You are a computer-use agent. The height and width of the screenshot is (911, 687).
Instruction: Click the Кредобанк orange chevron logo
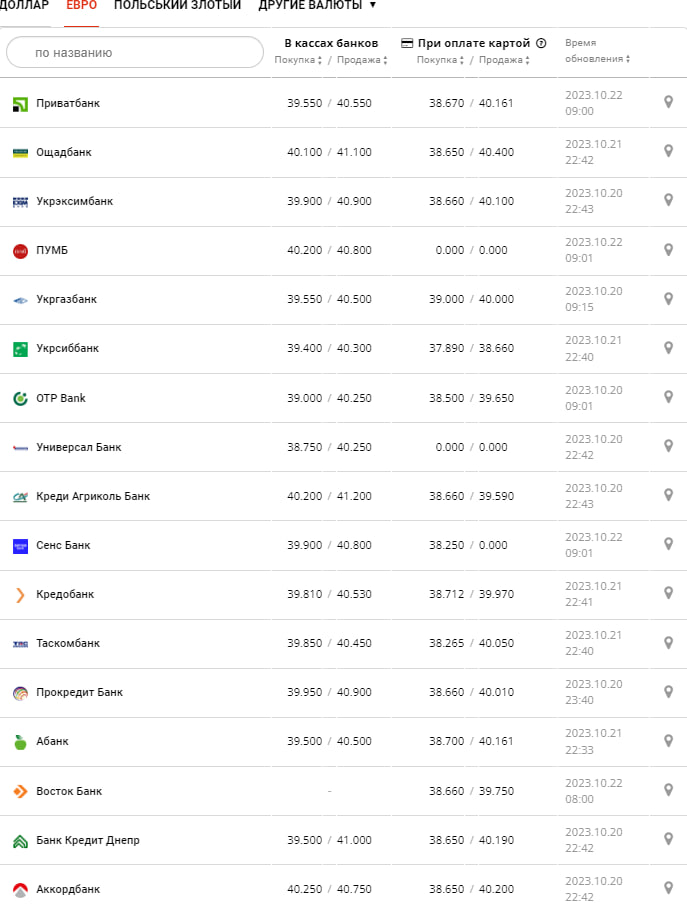20,595
